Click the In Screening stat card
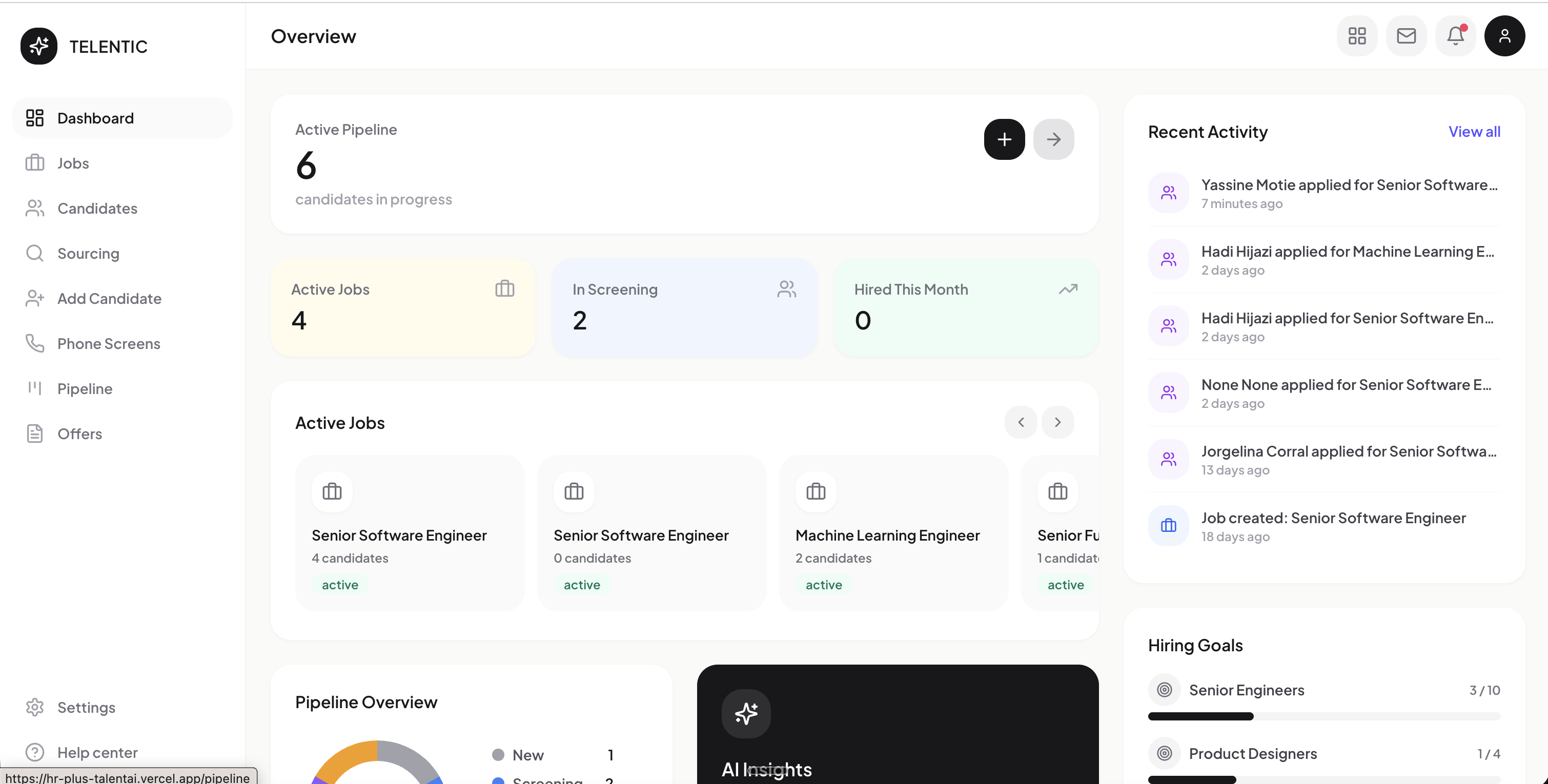Viewport: 1548px width, 784px height. (x=684, y=307)
